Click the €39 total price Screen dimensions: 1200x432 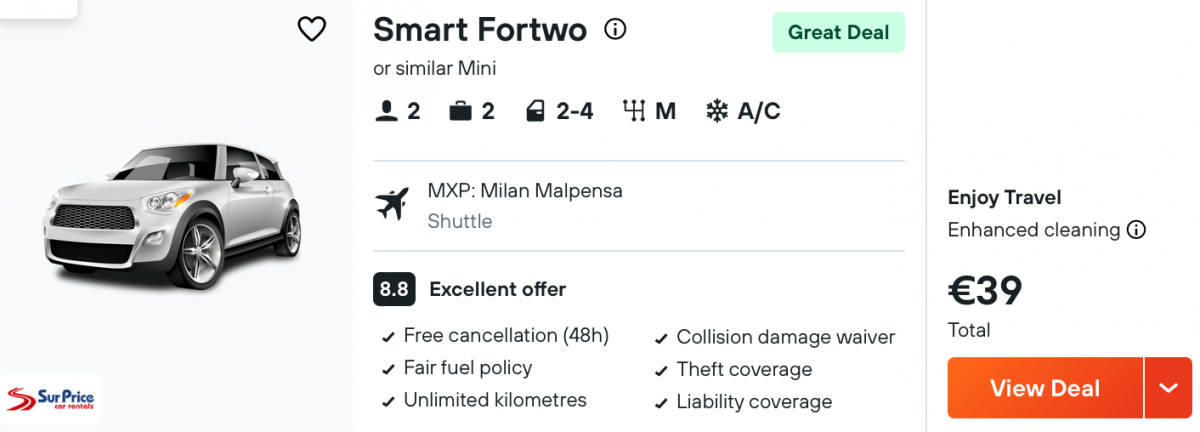[985, 291]
